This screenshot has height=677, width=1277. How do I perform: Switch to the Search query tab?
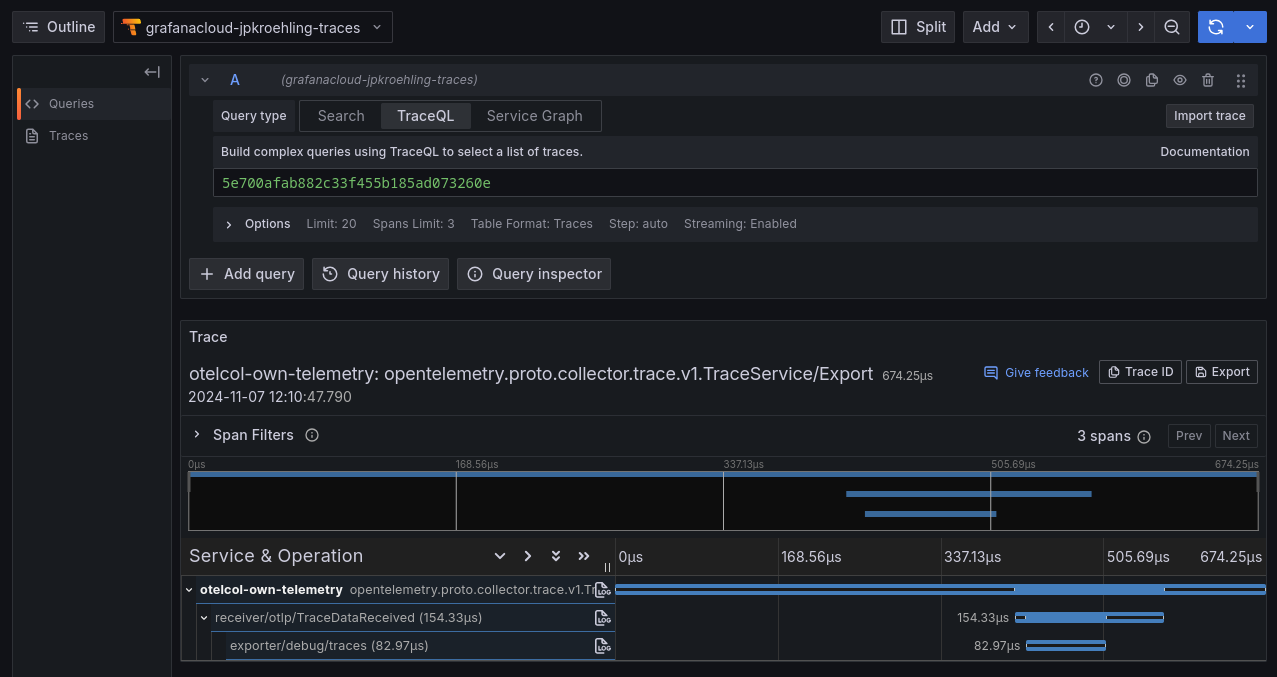pyautogui.click(x=340, y=115)
